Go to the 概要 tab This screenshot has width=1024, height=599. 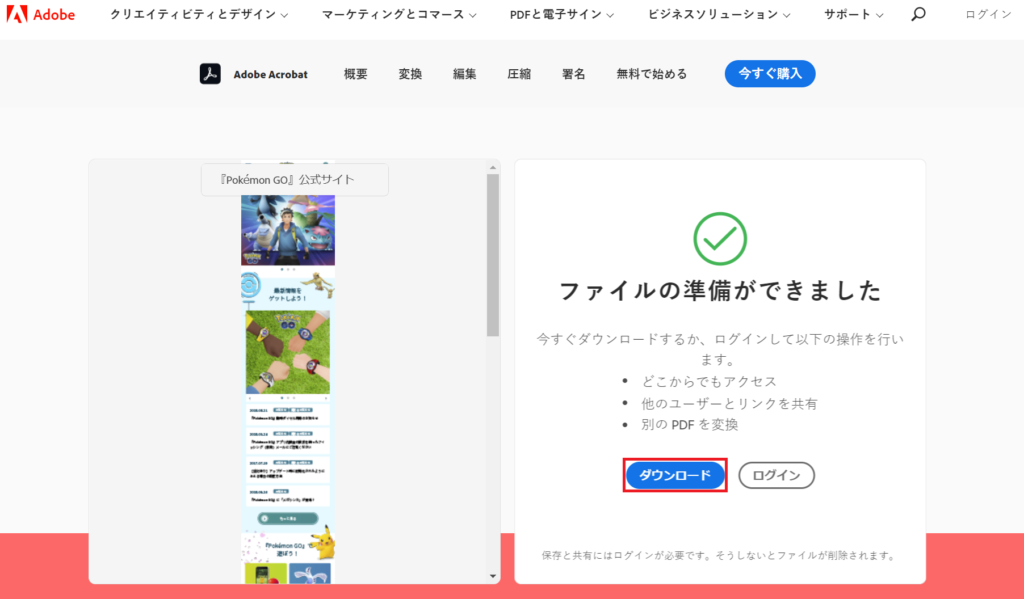click(x=356, y=74)
